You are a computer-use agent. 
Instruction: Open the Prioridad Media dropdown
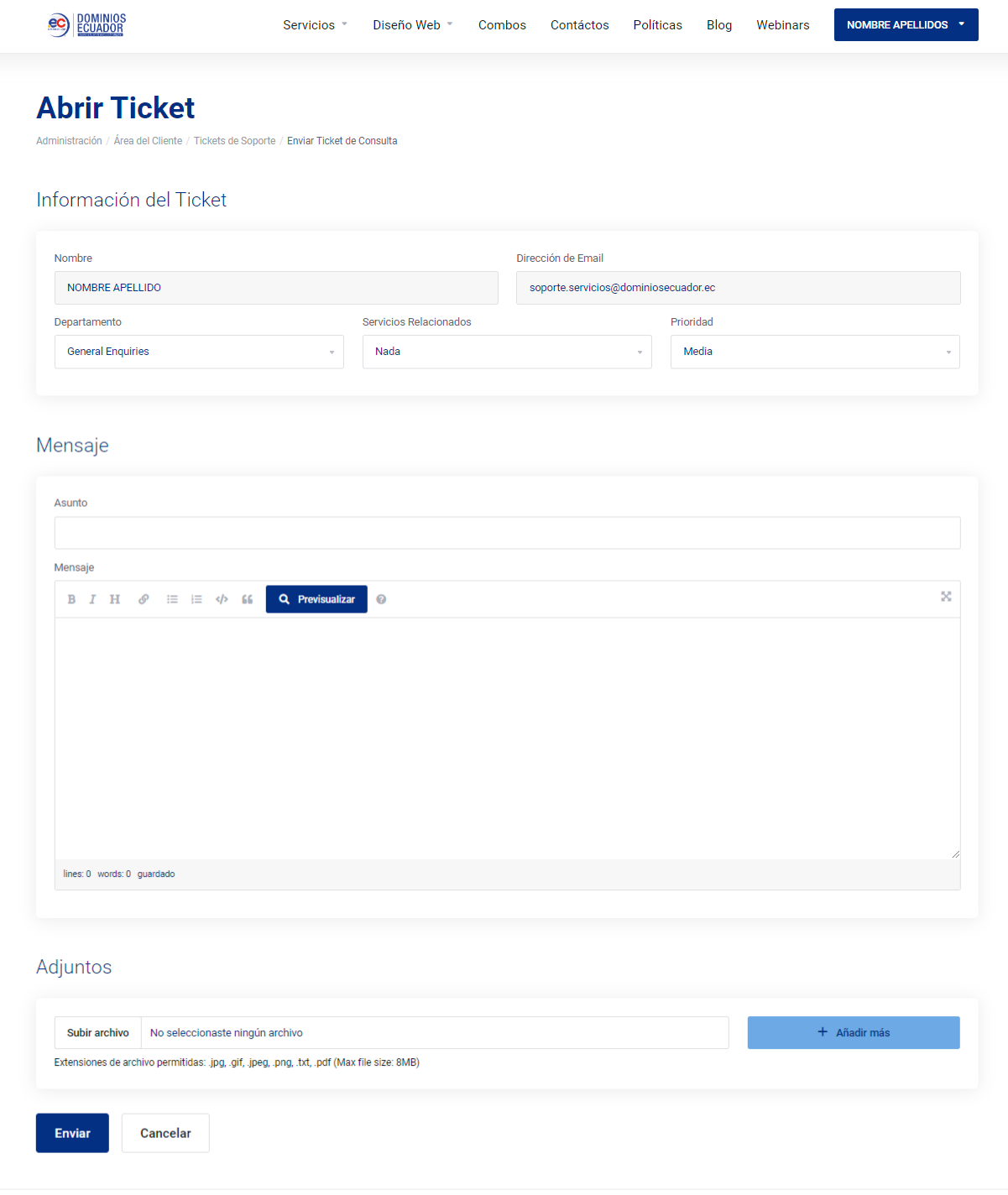pos(815,352)
